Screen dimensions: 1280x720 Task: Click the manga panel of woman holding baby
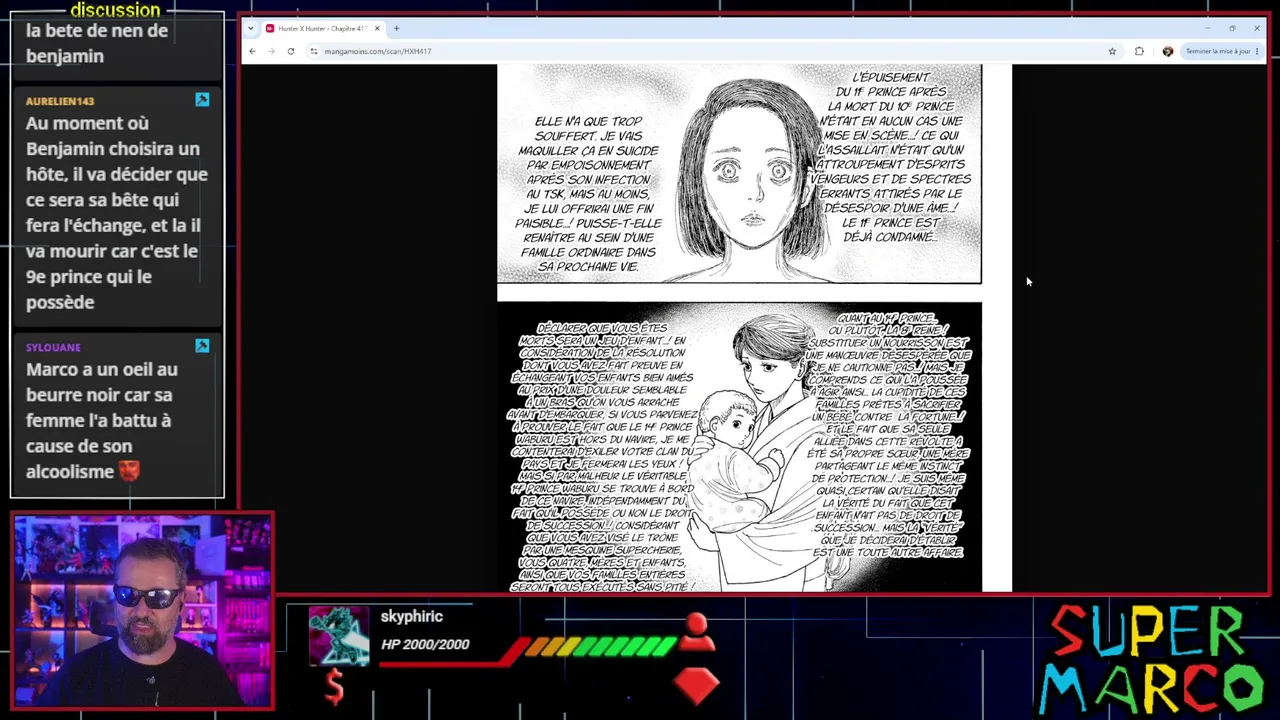pos(739,447)
